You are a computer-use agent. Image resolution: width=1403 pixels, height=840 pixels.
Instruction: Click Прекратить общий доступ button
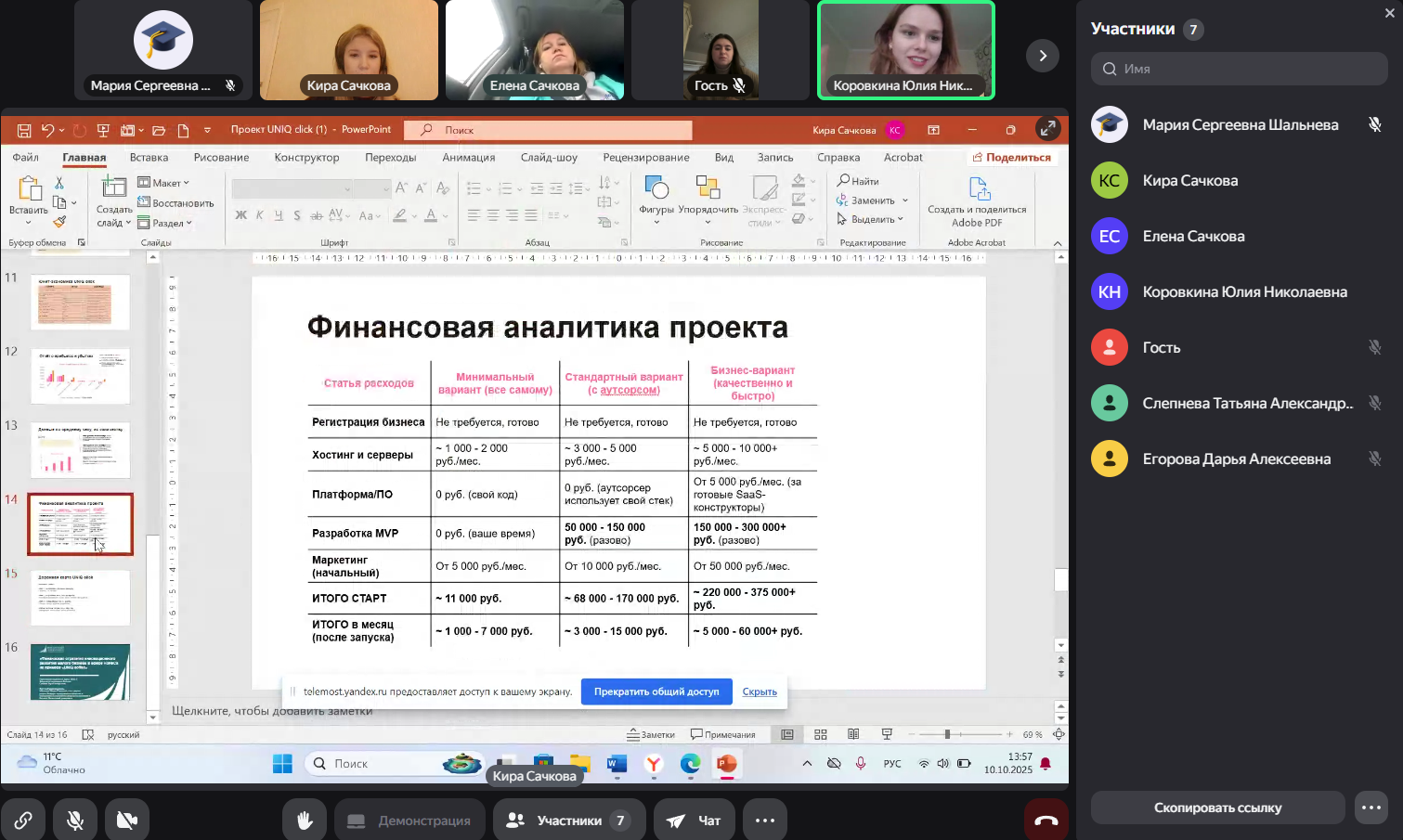coord(656,691)
